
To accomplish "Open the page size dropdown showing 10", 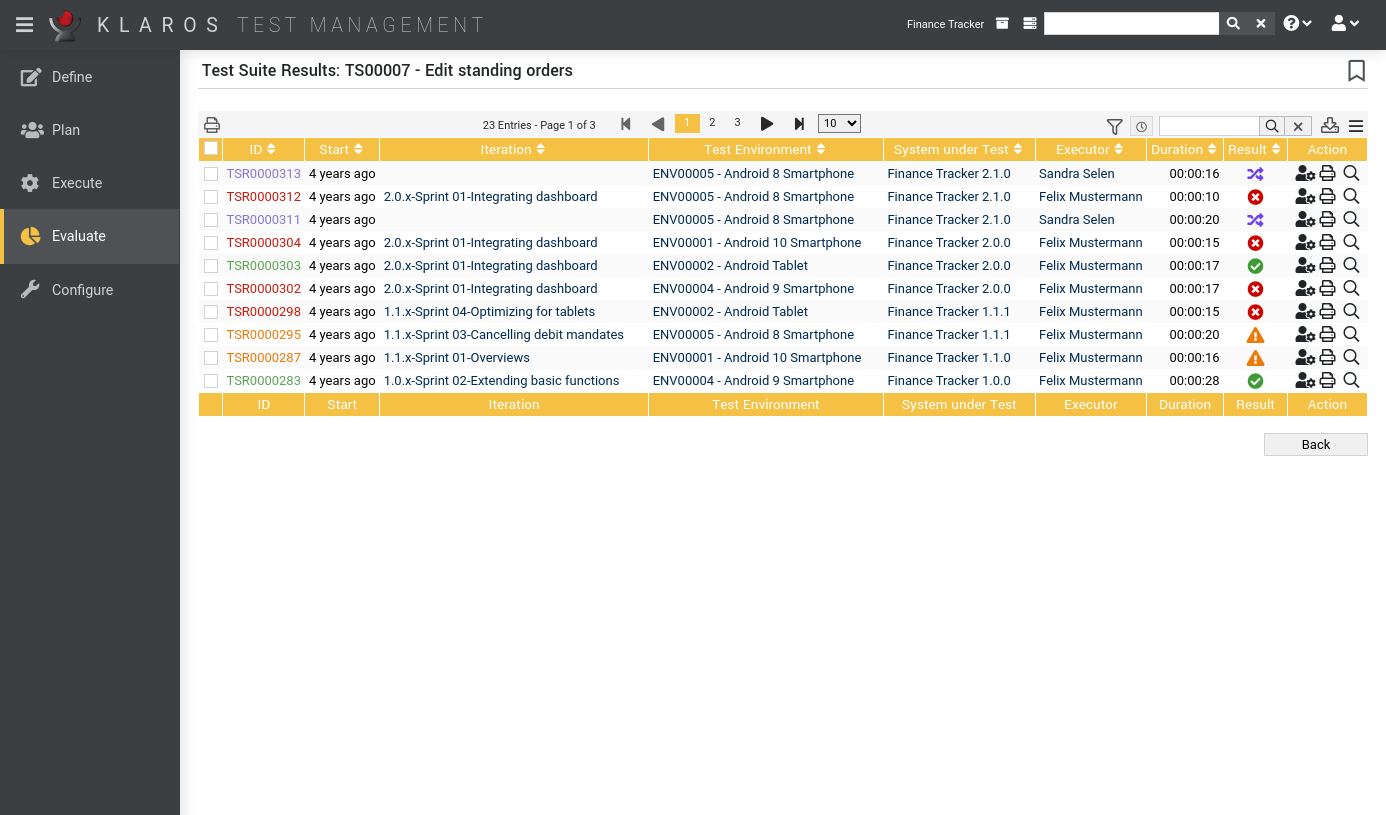I will pyautogui.click(x=838, y=123).
